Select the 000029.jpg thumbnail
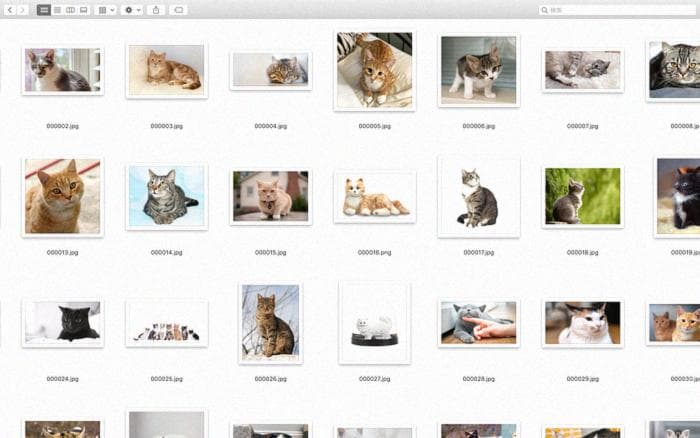 click(583, 322)
